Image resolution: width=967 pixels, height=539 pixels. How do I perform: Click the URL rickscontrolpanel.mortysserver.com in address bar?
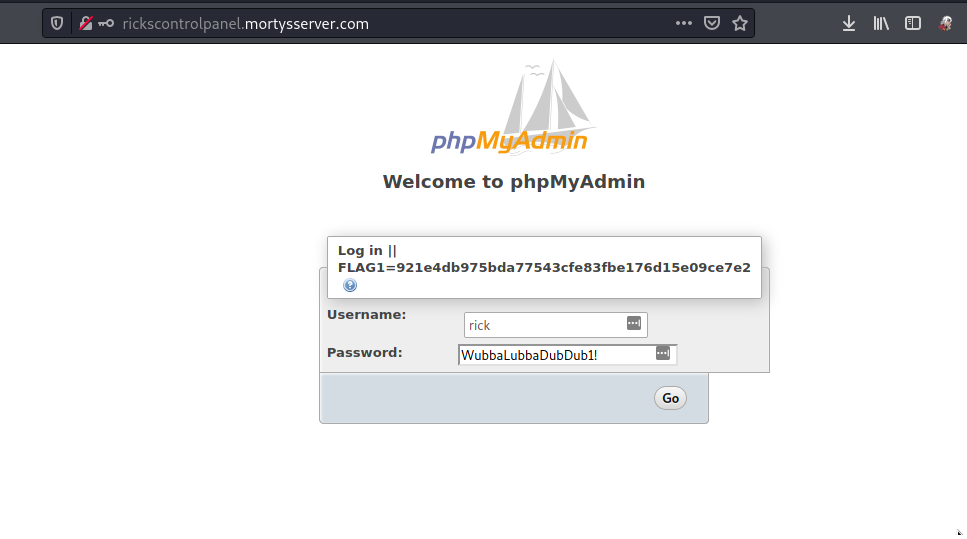coord(245,23)
